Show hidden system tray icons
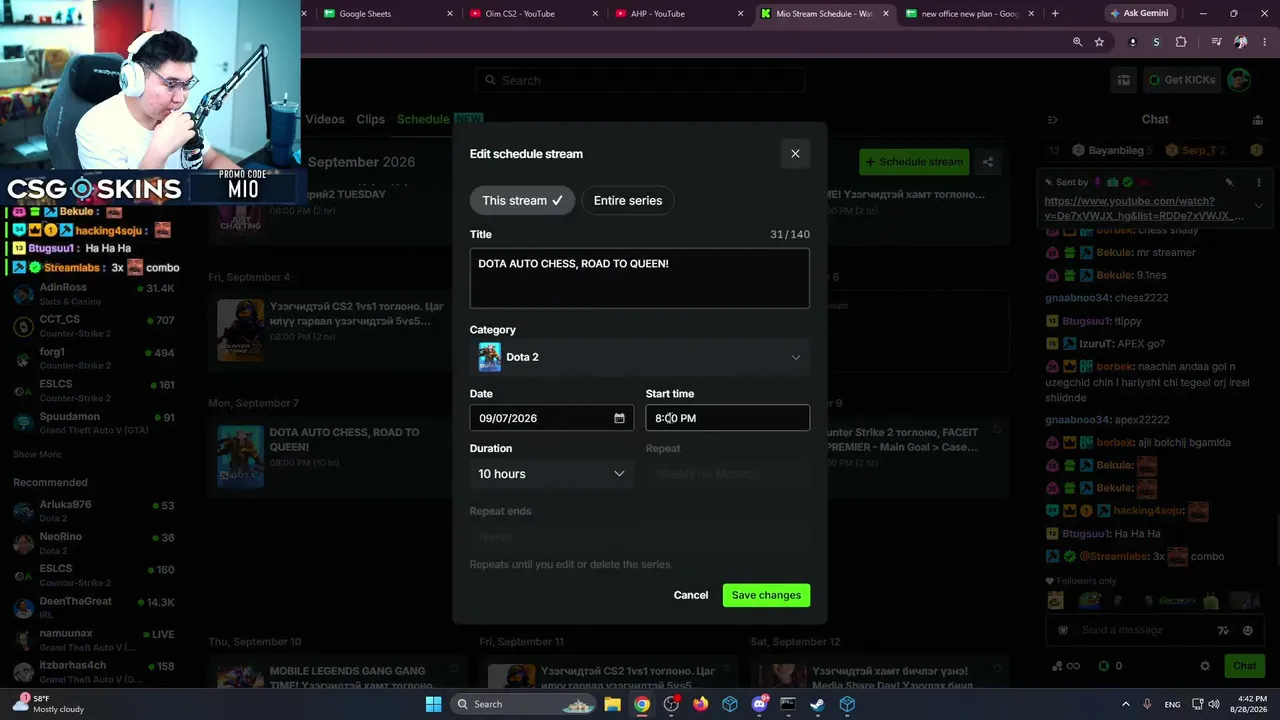Image resolution: width=1280 pixels, height=720 pixels. click(1125, 704)
